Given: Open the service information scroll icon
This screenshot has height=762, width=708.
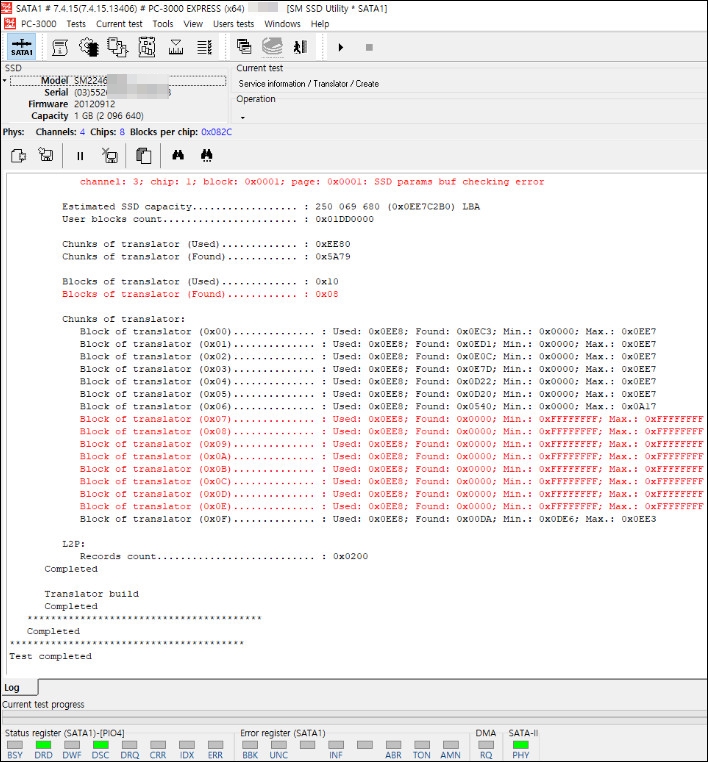Looking at the screenshot, I should click(60, 47).
